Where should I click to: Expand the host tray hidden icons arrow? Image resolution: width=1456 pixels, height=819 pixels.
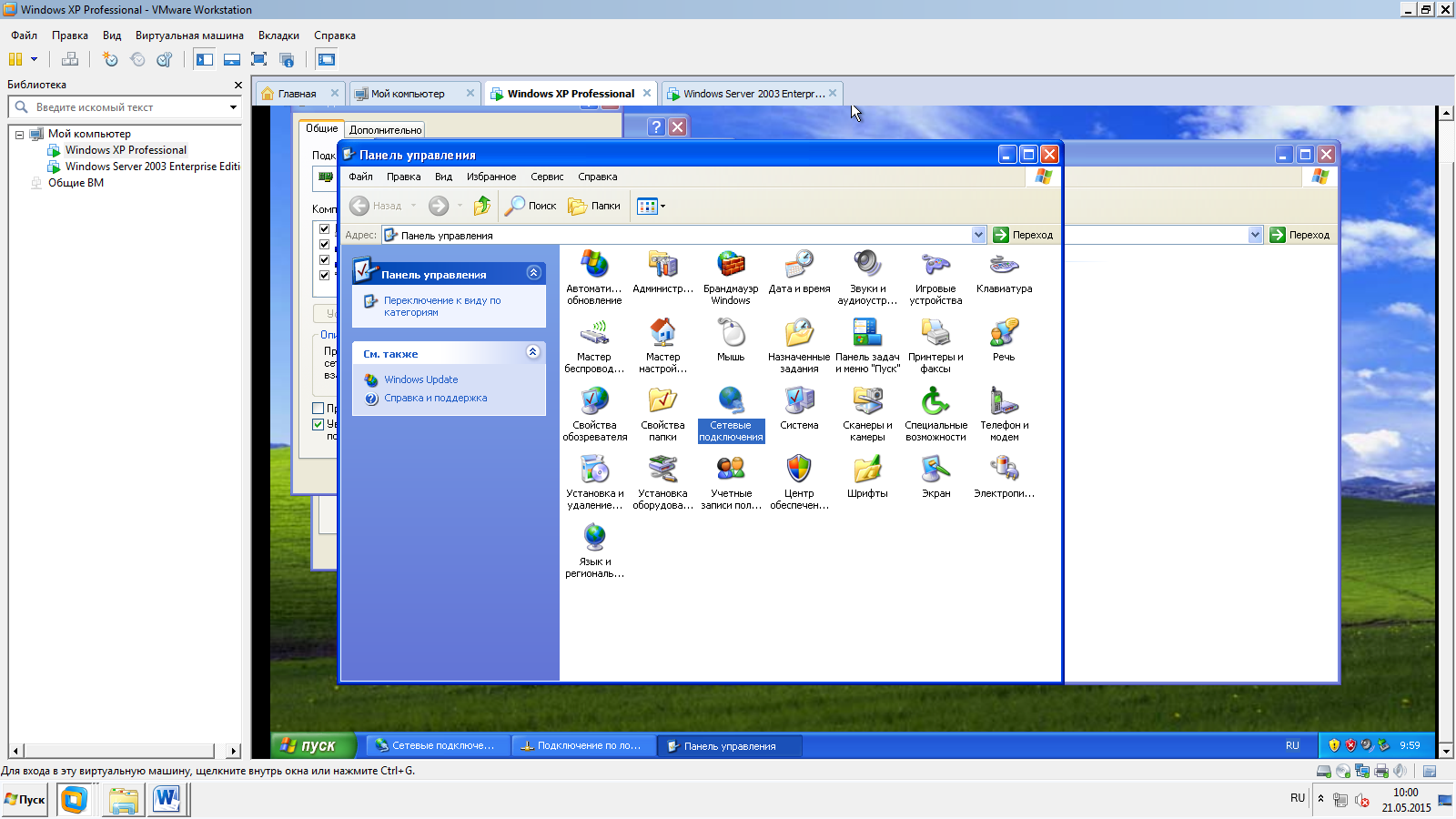[x=1321, y=798]
